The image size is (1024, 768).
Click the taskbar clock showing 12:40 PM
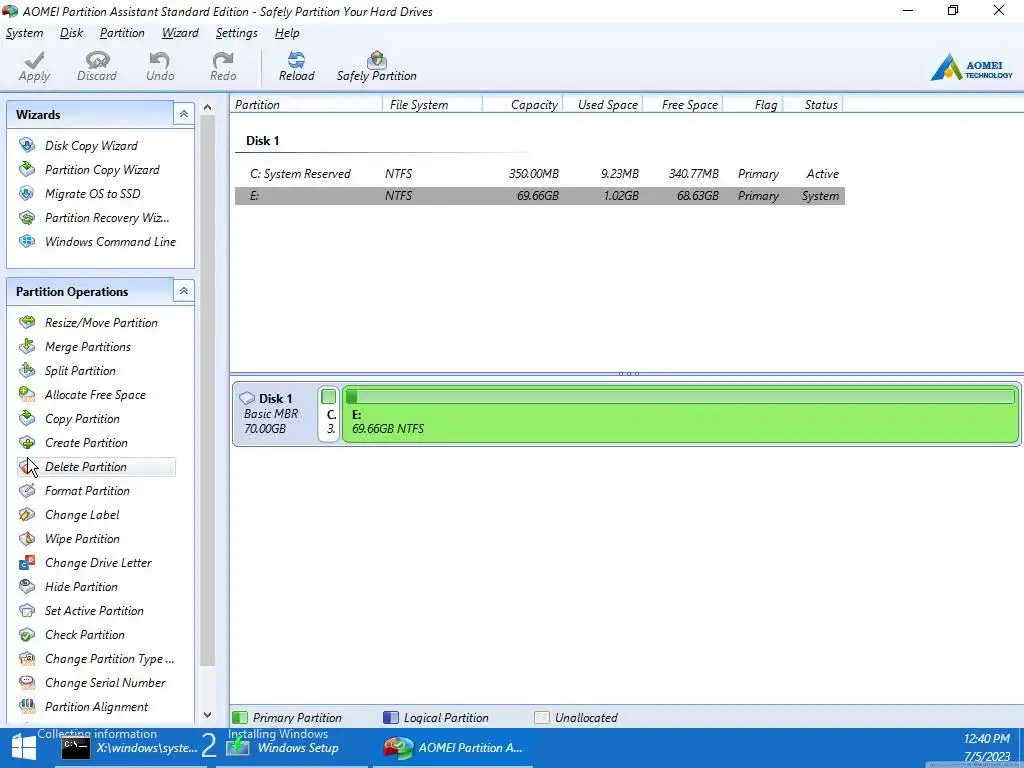pos(986,739)
